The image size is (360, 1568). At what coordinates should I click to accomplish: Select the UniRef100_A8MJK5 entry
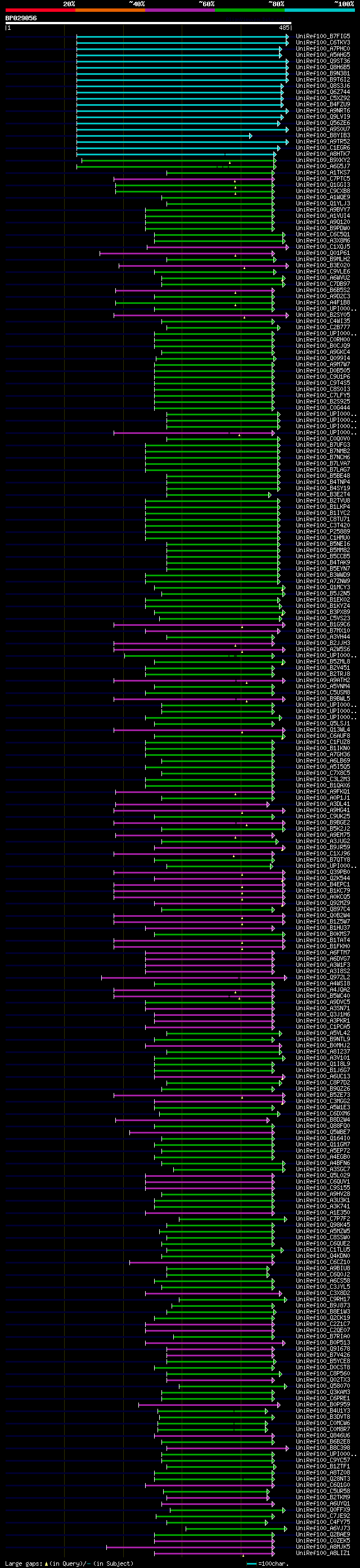point(323,1547)
